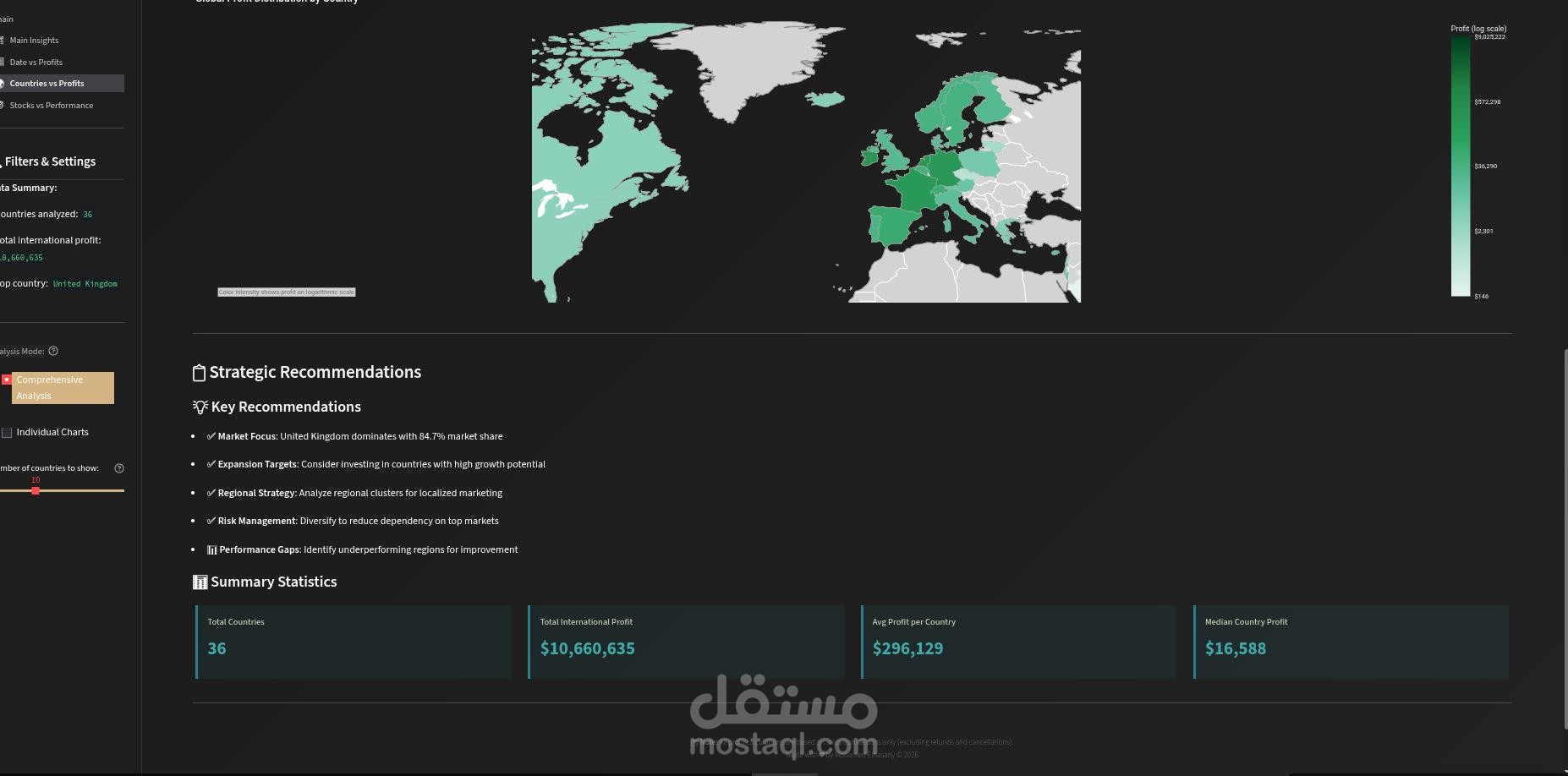The height and width of the screenshot is (776, 1568).
Task: Click the '$10,660,635' value in summary card
Action: point(588,649)
